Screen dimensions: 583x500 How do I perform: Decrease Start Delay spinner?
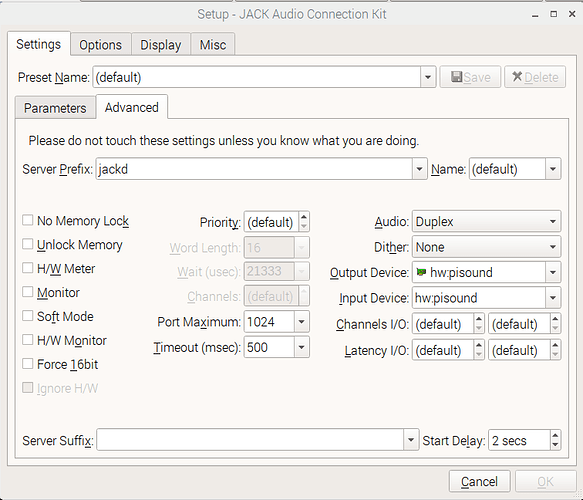[555, 445]
